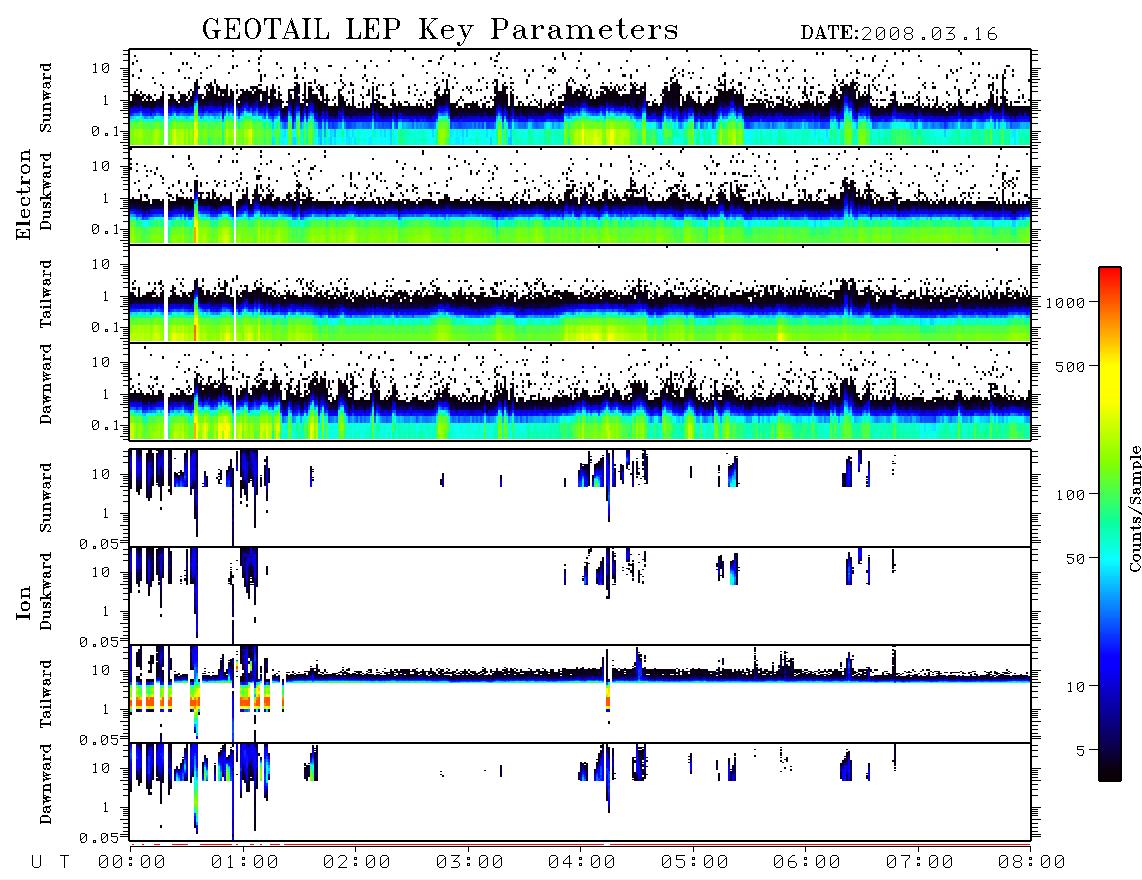Click the '0.05' tick of Ion Dawnward panel

click(98, 838)
